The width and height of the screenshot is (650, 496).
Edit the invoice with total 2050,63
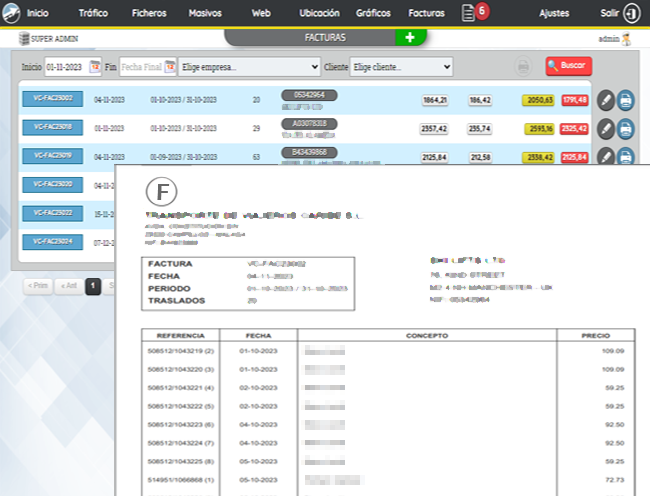point(606,101)
